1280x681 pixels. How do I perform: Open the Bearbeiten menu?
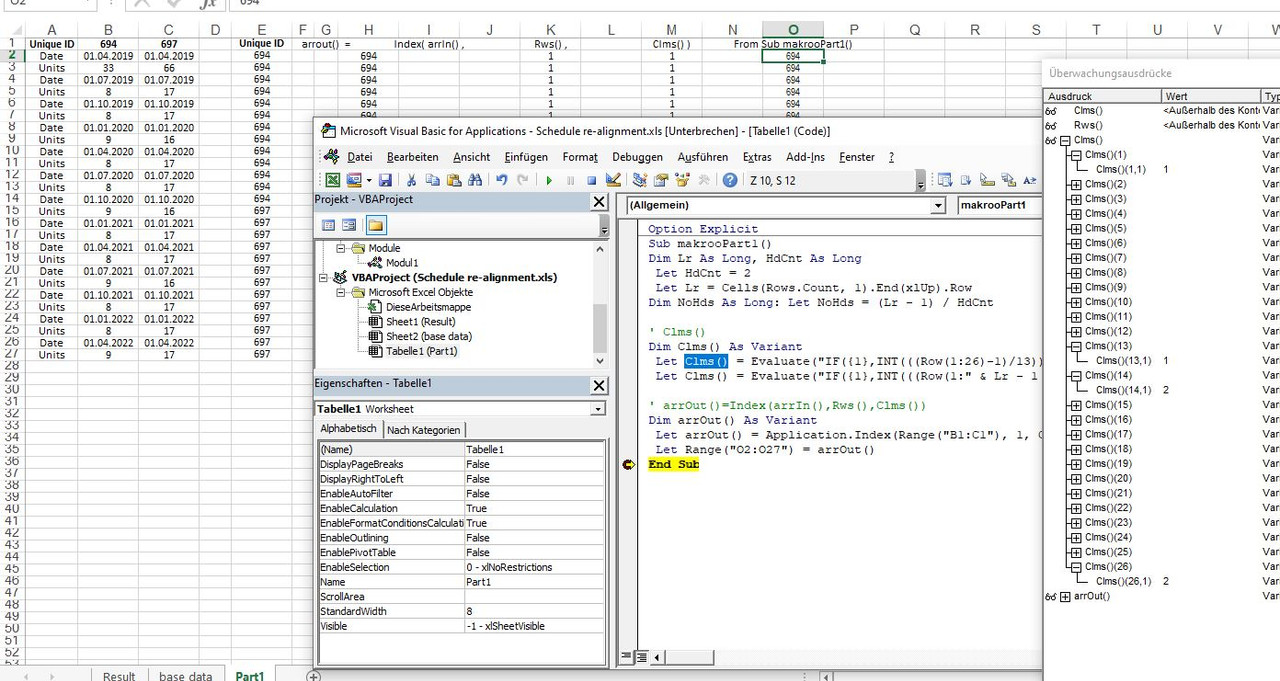pyautogui.click(x=413, y=157)
